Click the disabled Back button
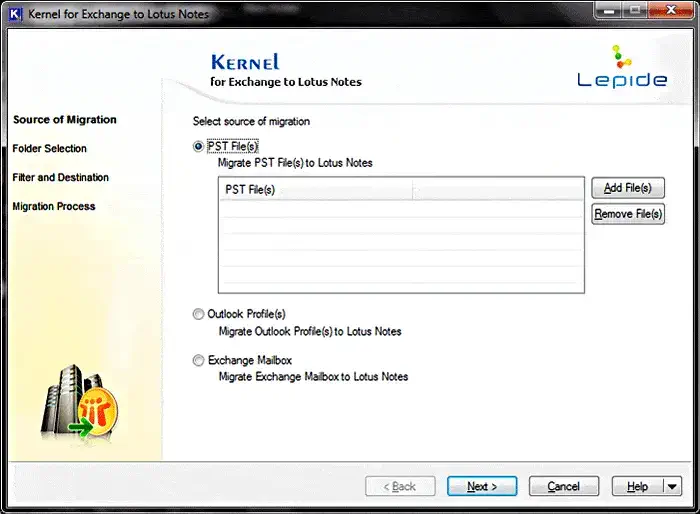Viewport: 700px width, 514px height. click(400, 486)
